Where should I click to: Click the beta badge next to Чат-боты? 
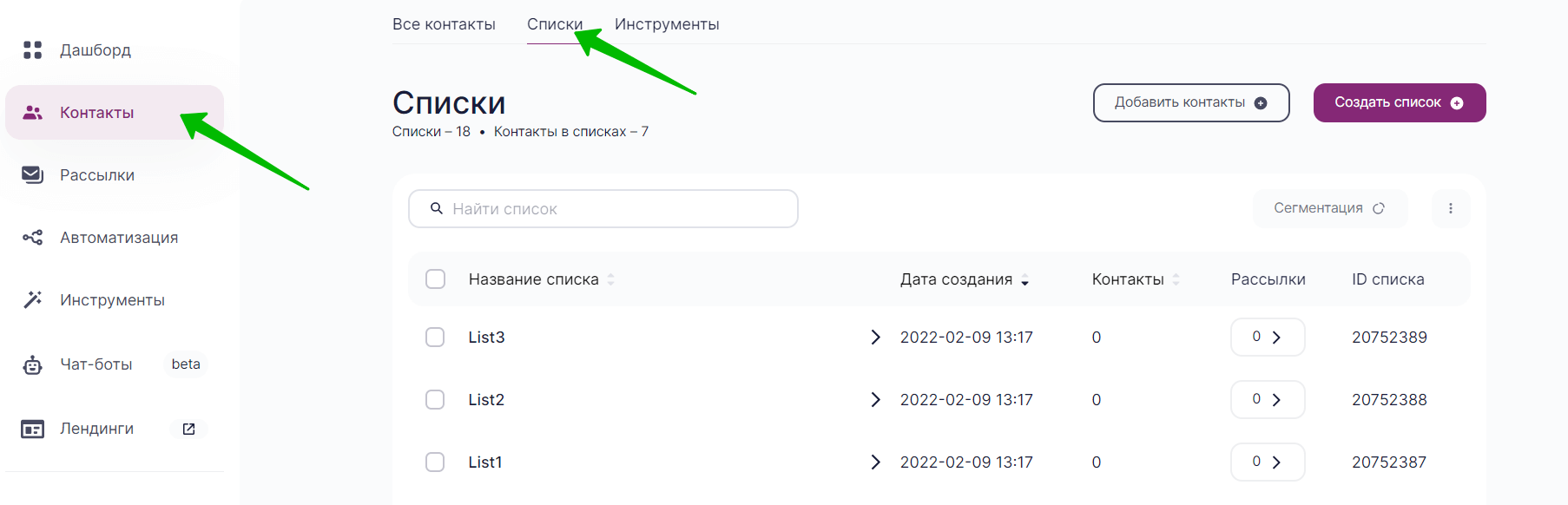186,364
